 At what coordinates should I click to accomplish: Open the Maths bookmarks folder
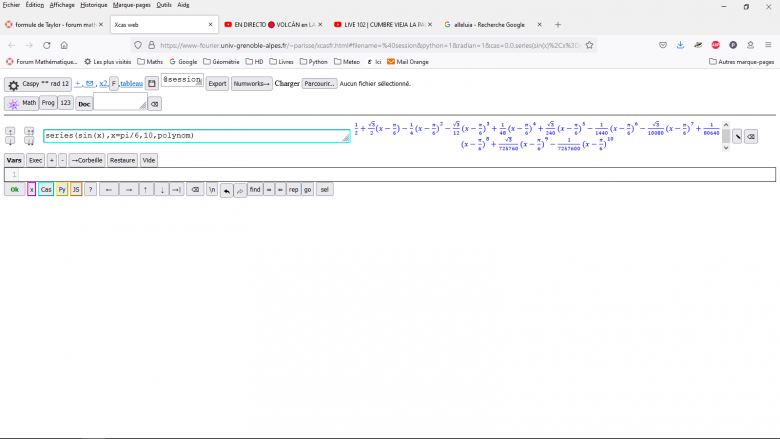click(x=150, y=62)
